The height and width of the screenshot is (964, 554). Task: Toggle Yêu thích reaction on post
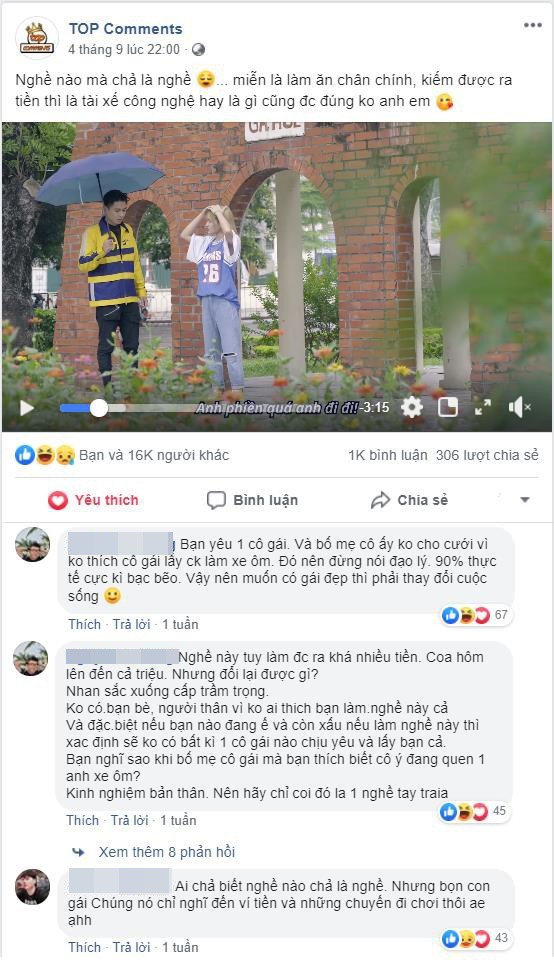coord(93,500)
